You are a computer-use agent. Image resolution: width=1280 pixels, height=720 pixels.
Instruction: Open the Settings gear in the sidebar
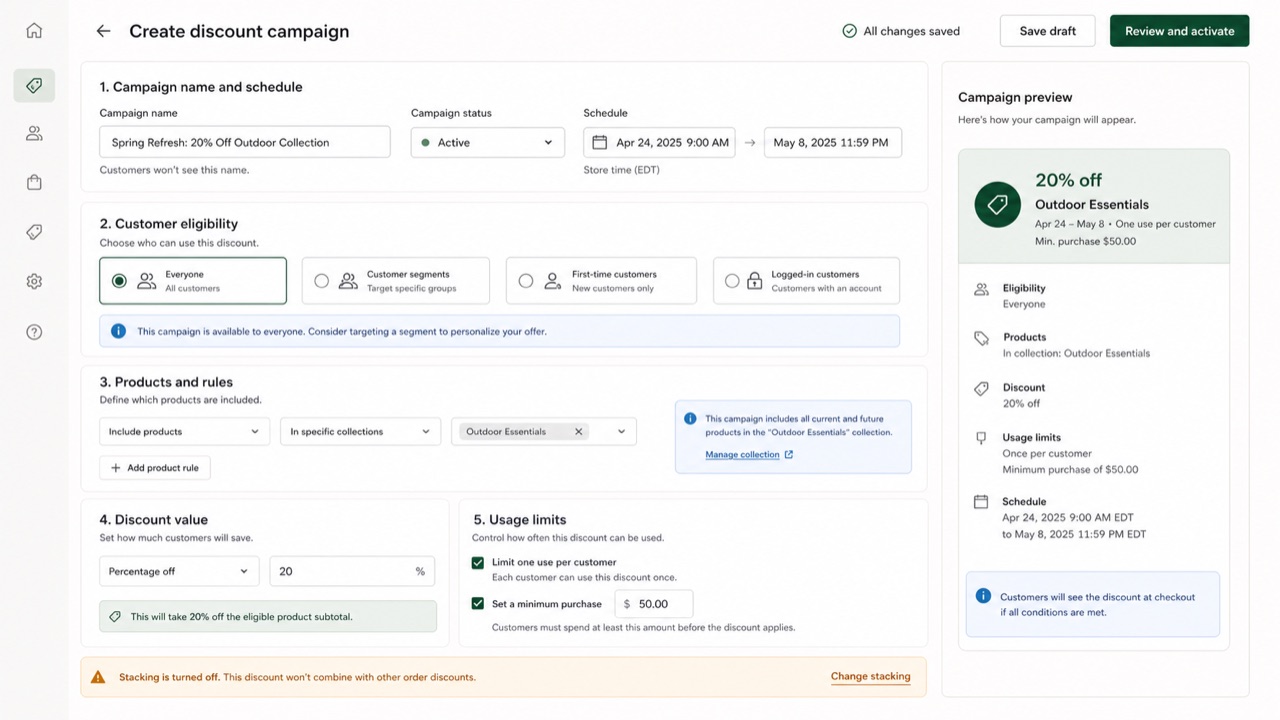coord(34,282)
